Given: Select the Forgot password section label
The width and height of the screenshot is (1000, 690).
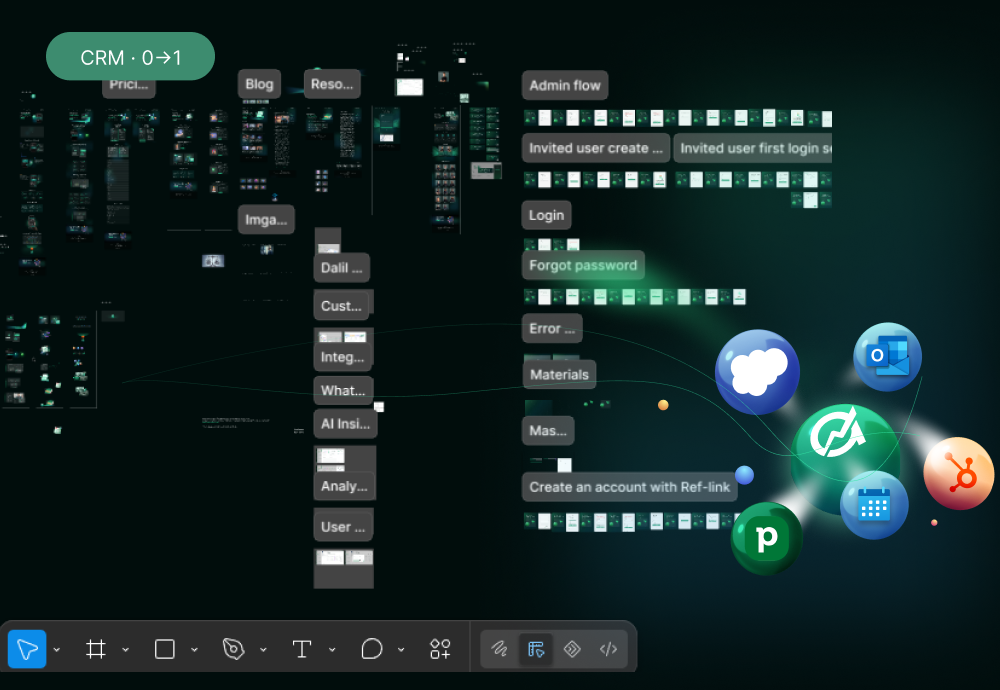Looking at the screenshot, I should click(x=583, y=265).
